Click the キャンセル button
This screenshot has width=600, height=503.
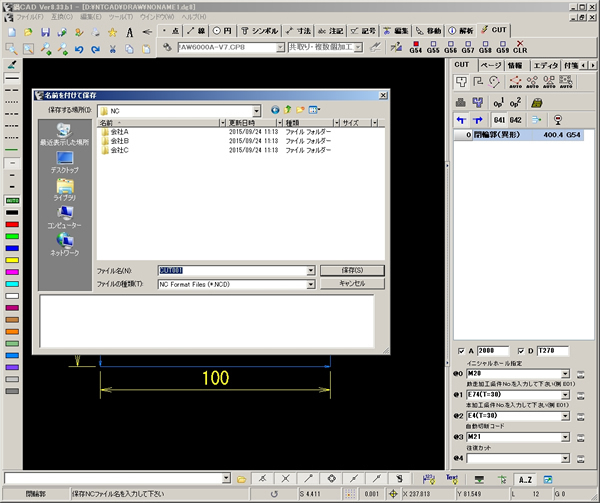click(352, 283)
